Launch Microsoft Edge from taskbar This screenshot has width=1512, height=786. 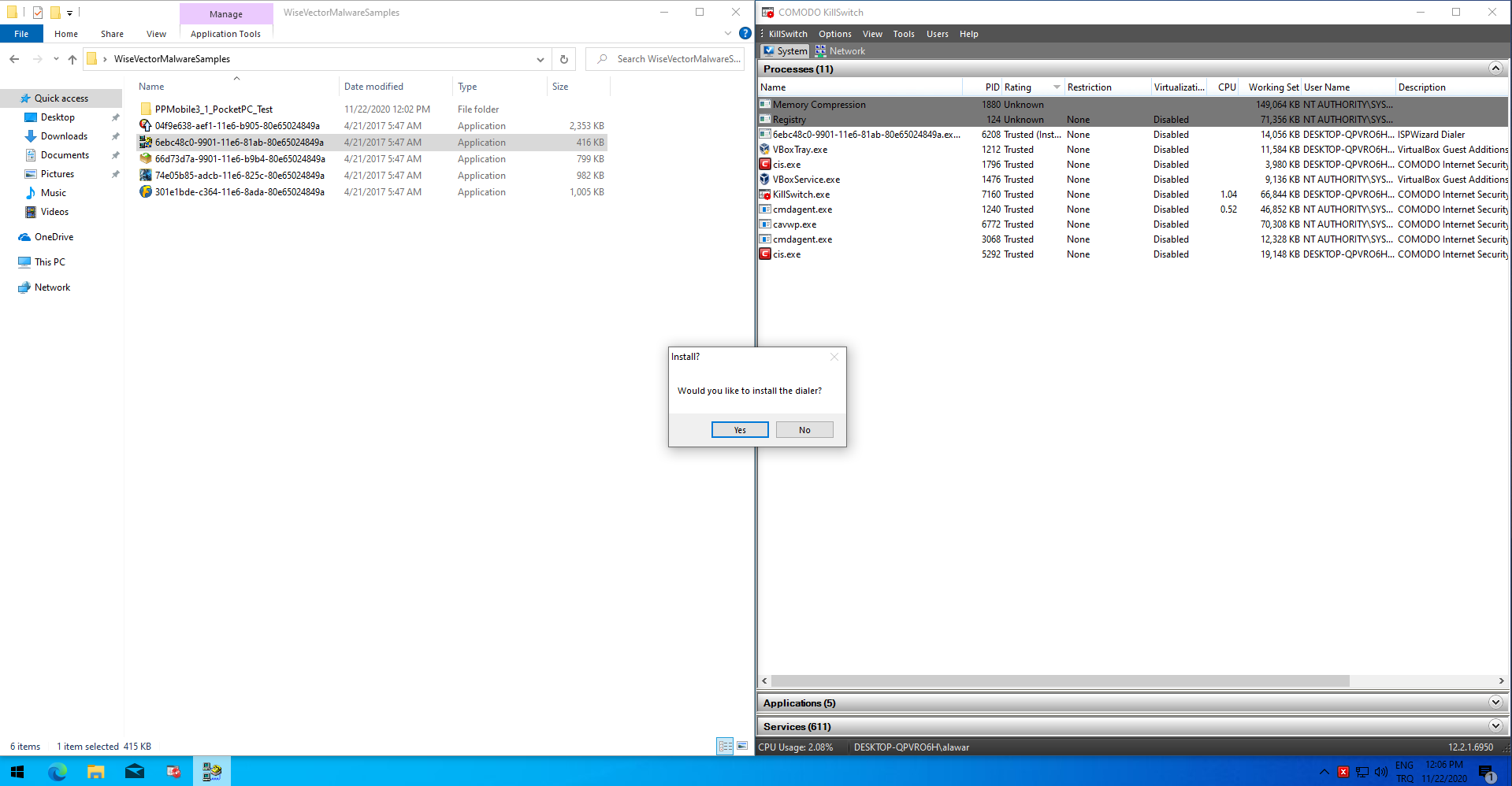pyautogui.click(x=58, y=772)
